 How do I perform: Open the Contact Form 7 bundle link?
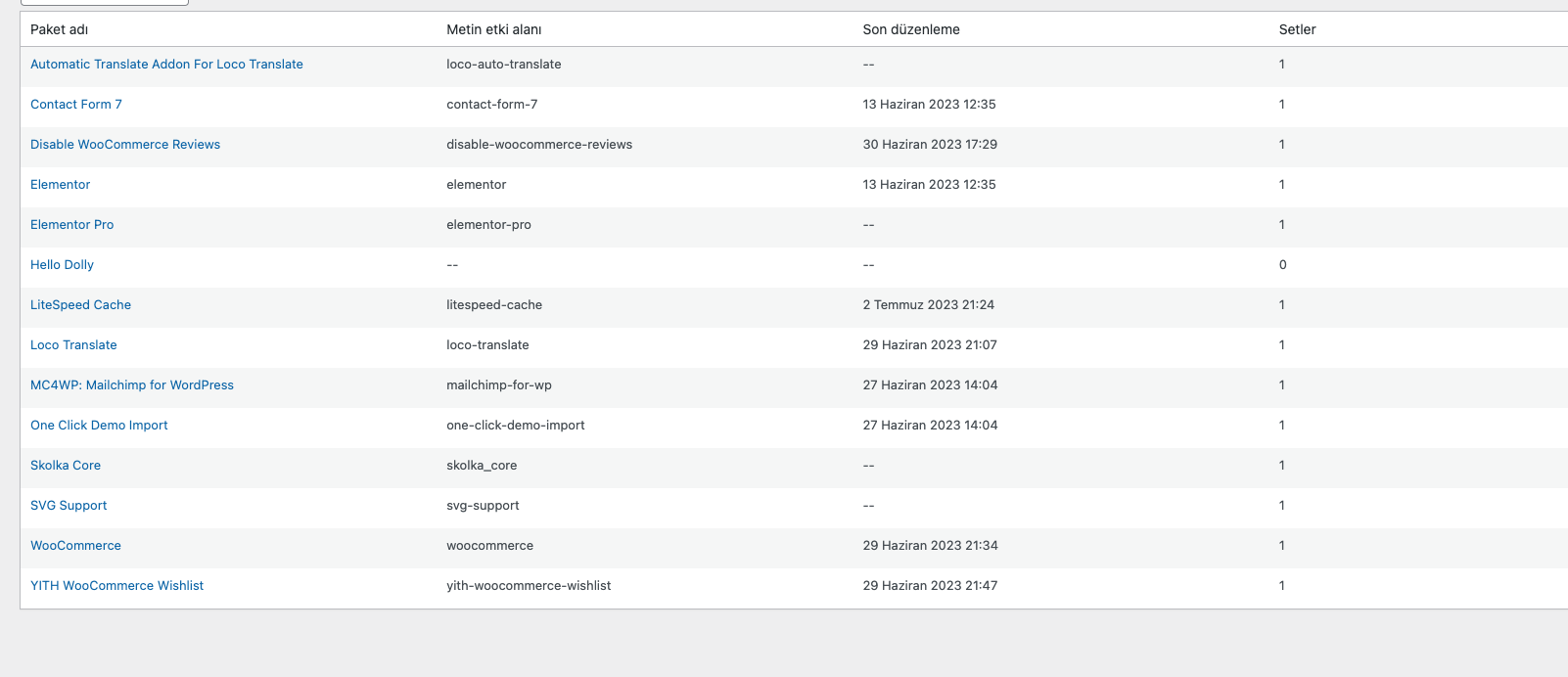(76, 105)
